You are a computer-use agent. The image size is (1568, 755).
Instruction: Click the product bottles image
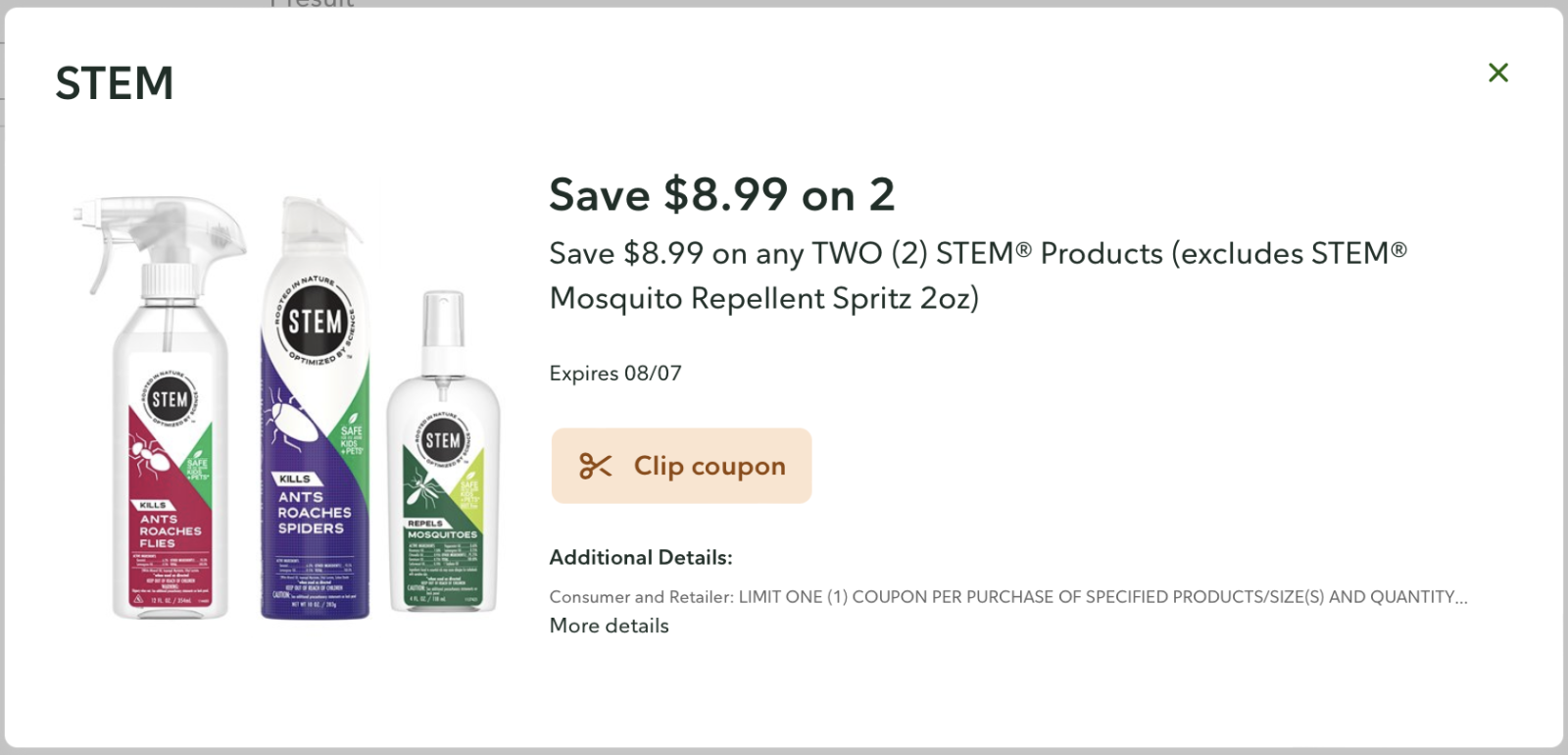point(284,412)
